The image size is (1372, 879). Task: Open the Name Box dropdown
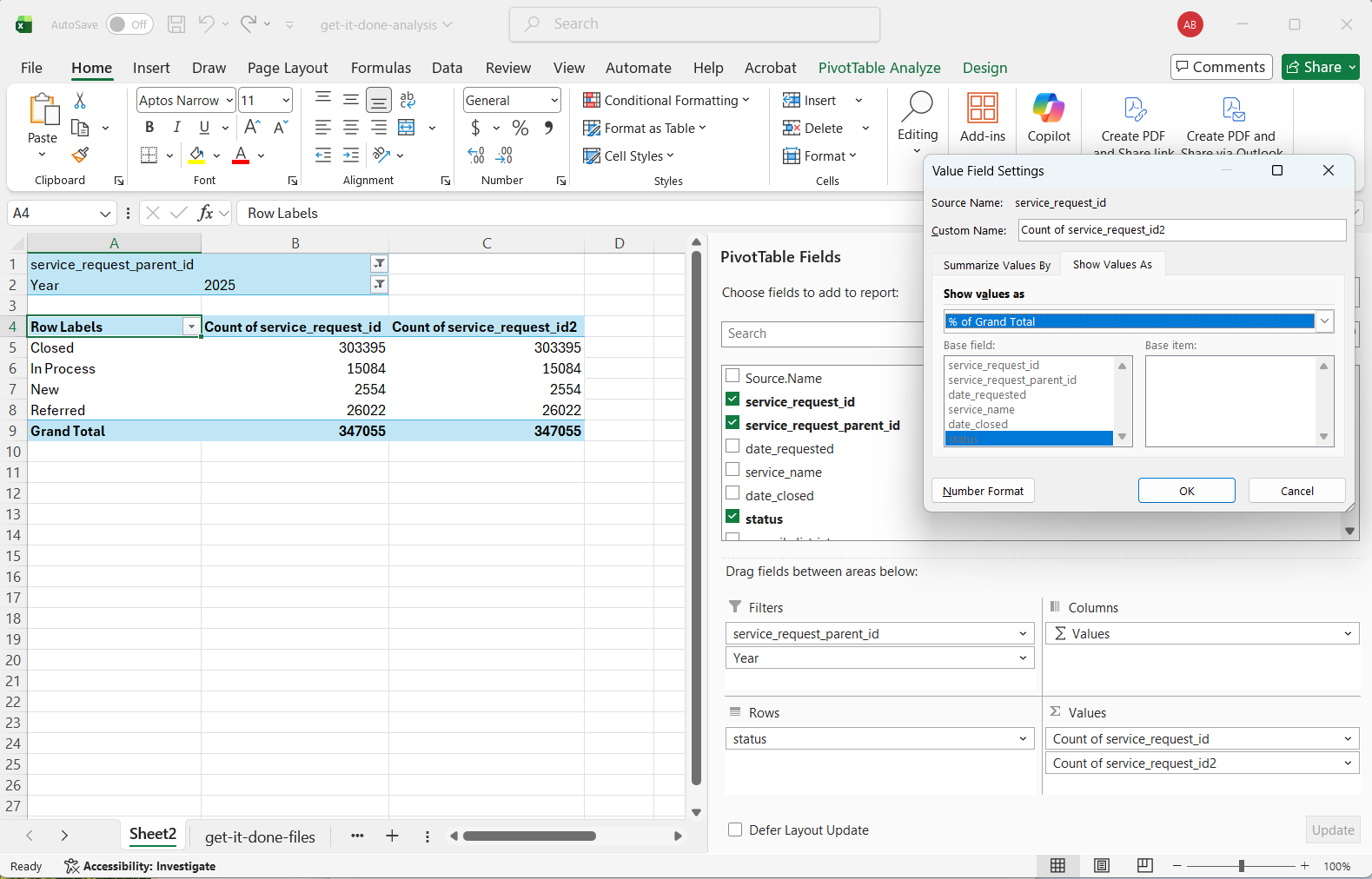click(x=105, y=214)
